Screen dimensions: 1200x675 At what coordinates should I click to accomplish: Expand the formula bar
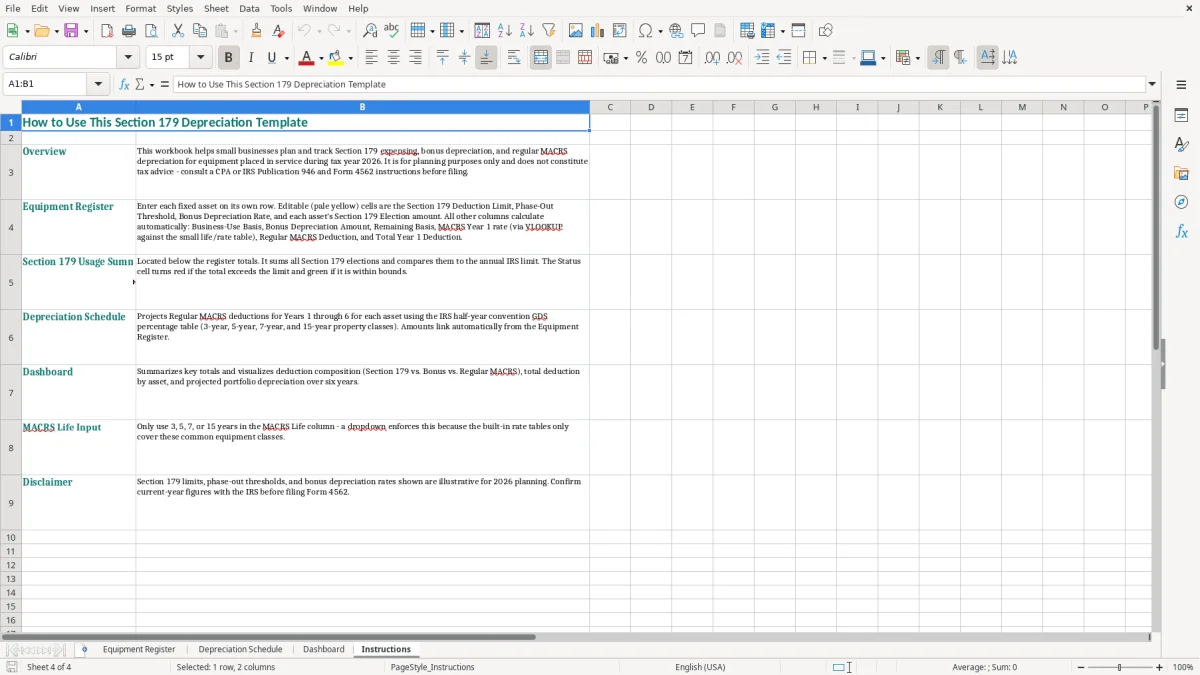click(x=1153, y=84)
